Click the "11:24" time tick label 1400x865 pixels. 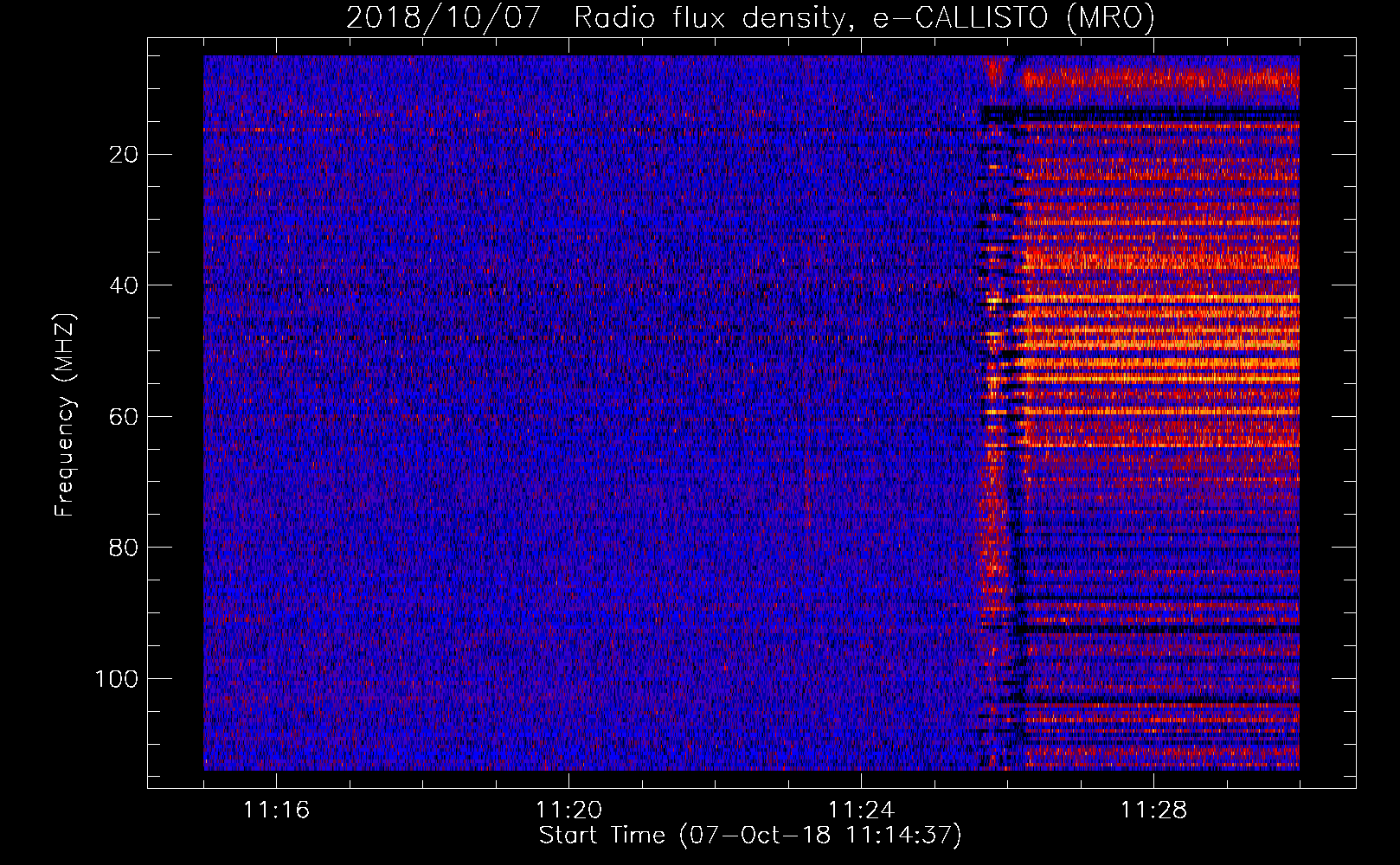[x=861, y=811]
